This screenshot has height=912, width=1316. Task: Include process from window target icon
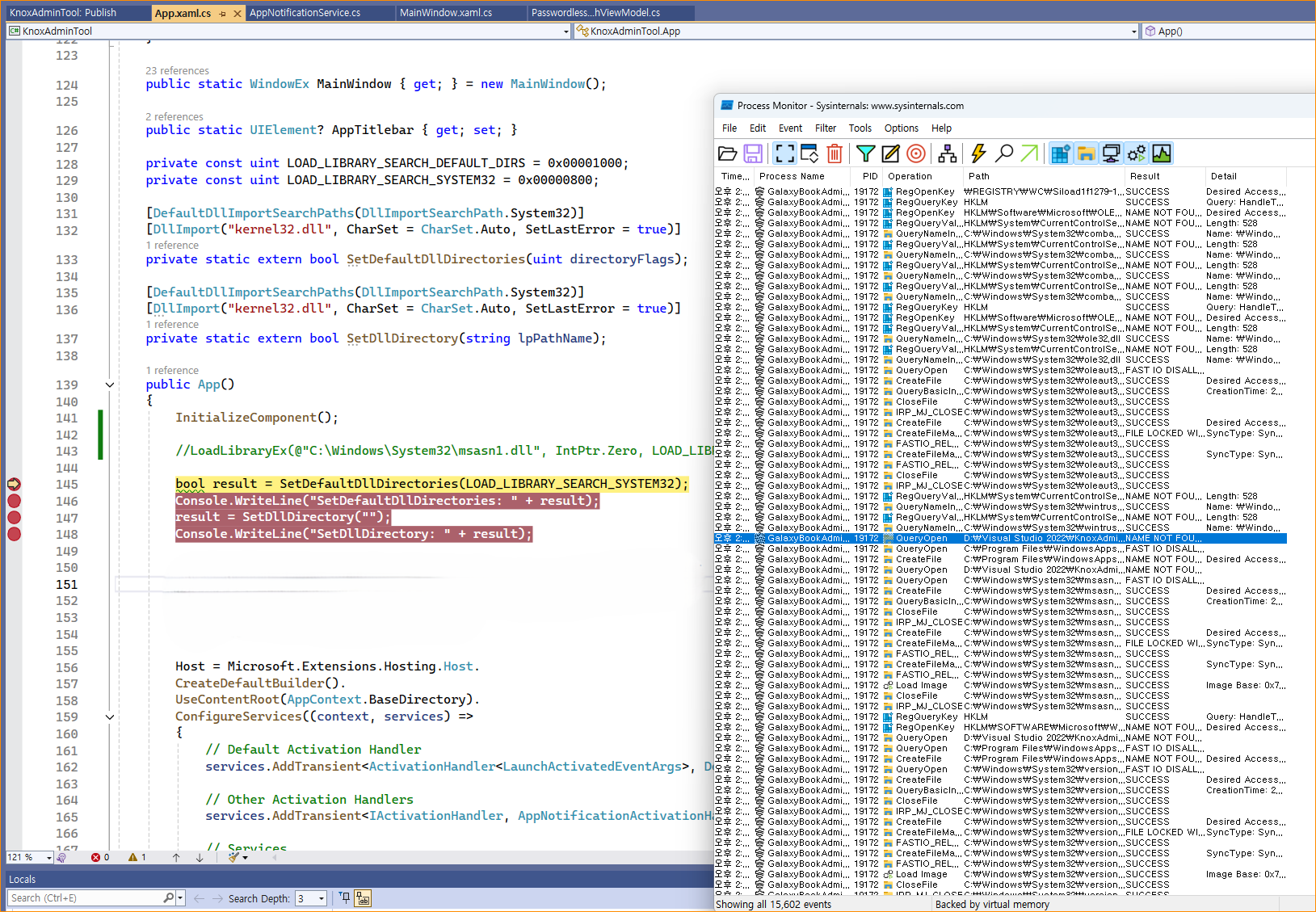[915, 153]
